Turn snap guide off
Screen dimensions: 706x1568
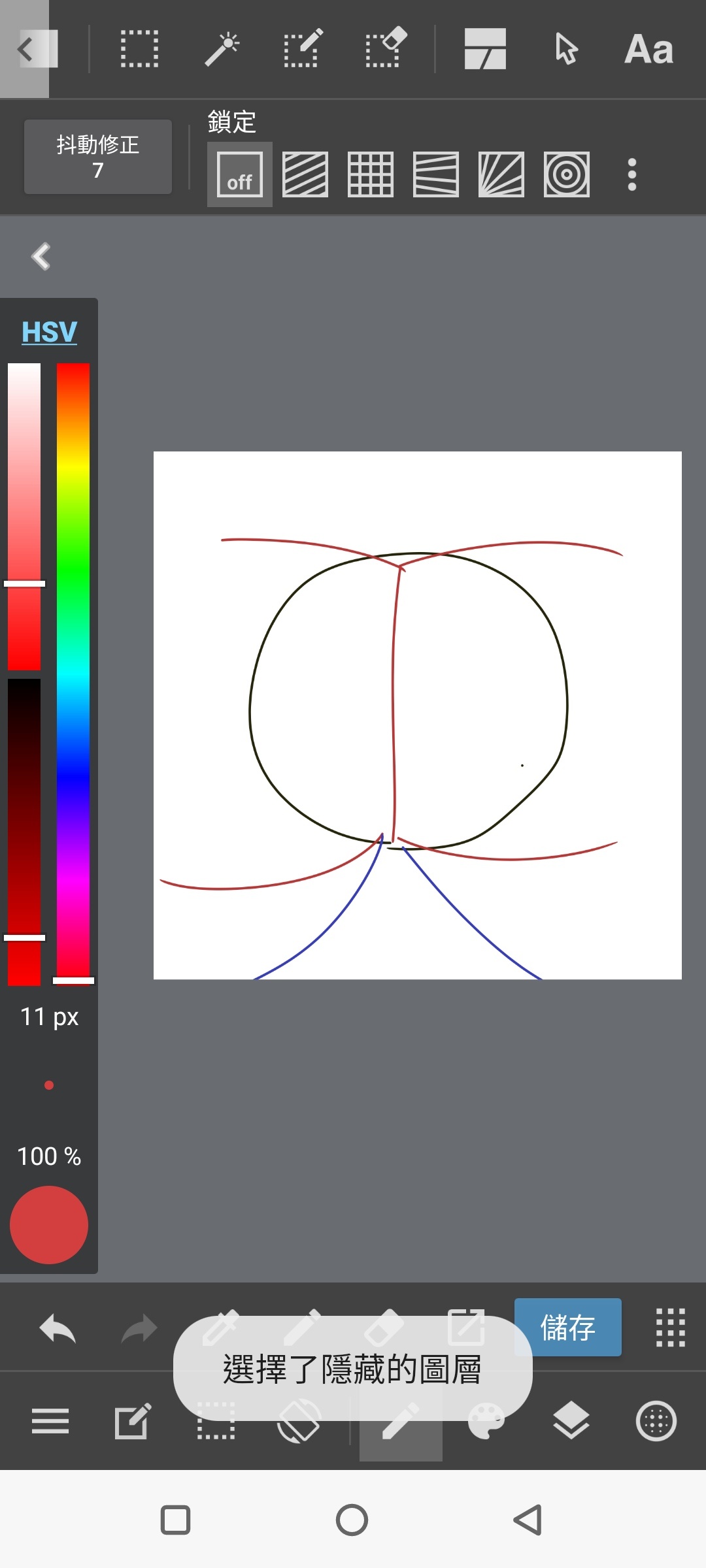click(x=240, y=174)
